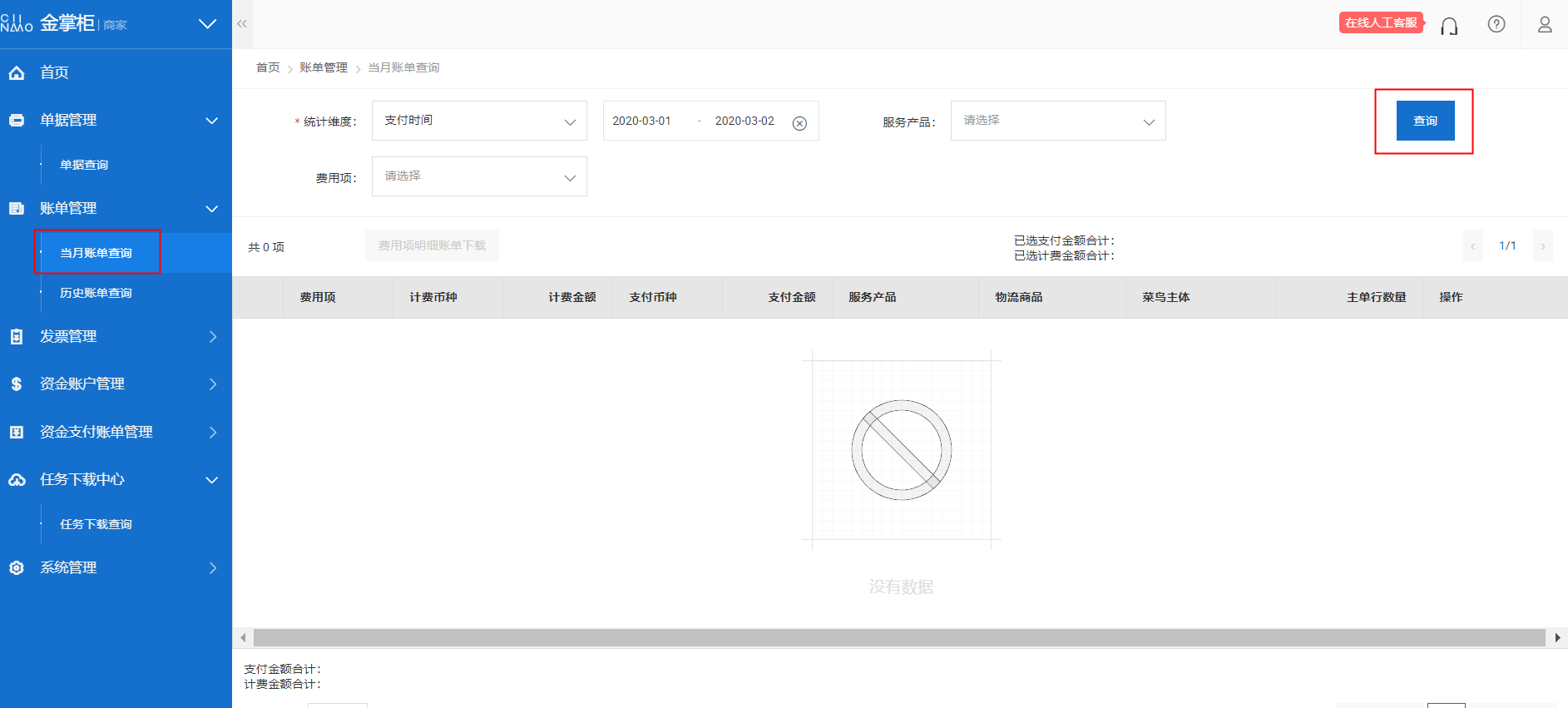Click the 任务下载中心 cloud icon

(17, 480)
